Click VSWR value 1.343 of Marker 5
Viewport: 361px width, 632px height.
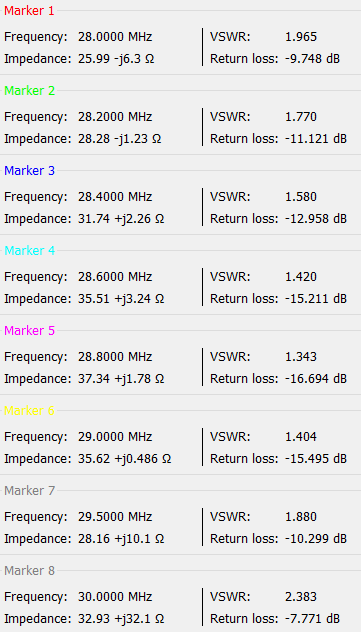coord(301,357)
